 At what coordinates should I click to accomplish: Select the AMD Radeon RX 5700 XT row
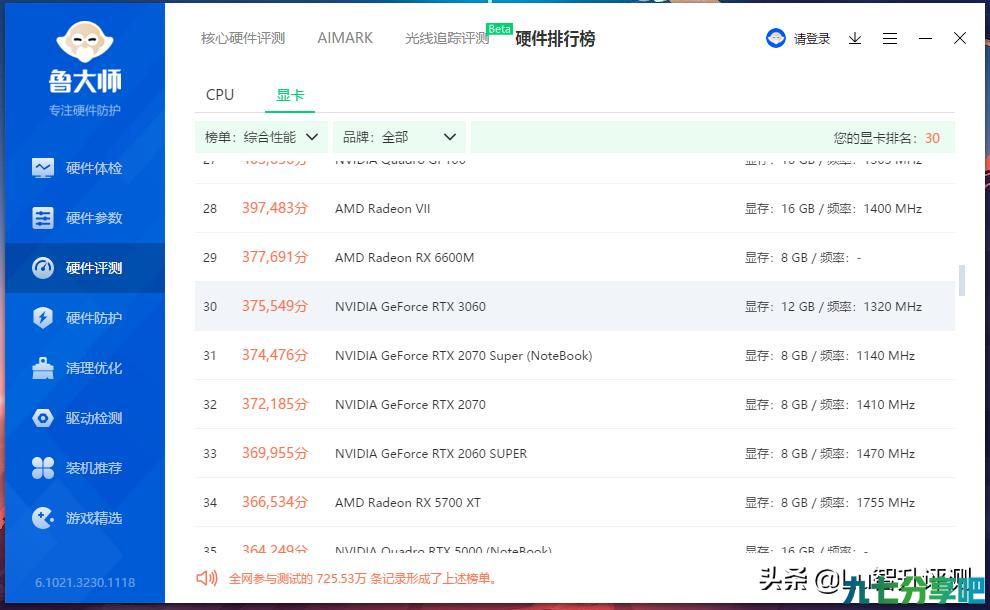click(575, 503)
